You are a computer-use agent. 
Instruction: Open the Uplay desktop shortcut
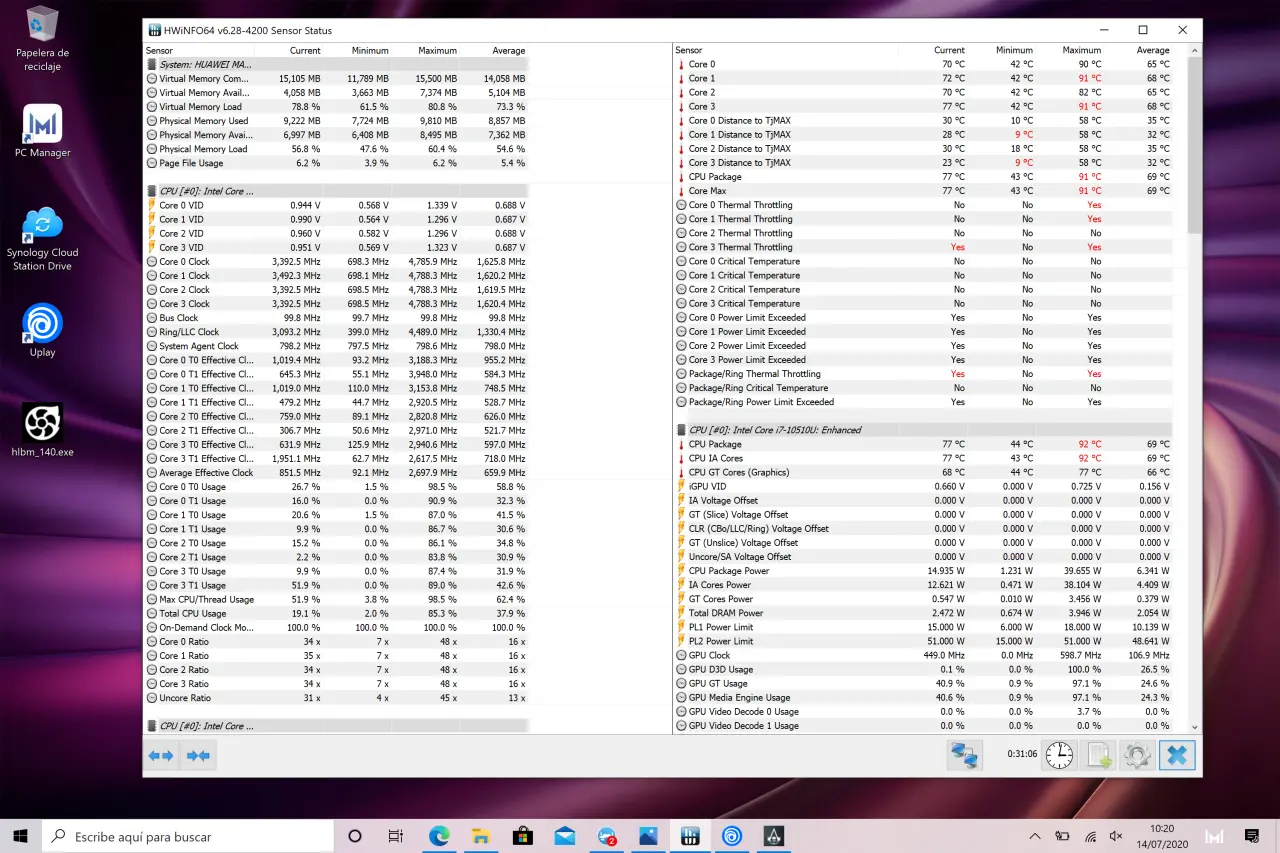pyautogui.click(x=42, y=329)
